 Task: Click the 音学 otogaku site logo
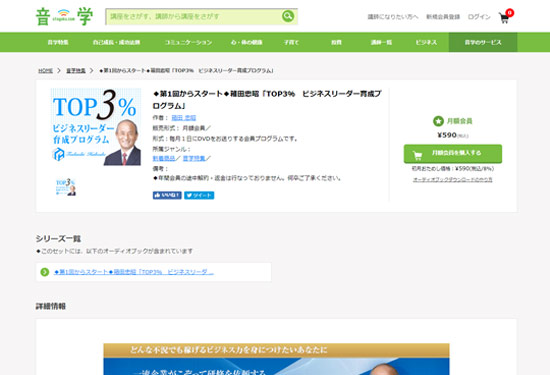(65, 16)
